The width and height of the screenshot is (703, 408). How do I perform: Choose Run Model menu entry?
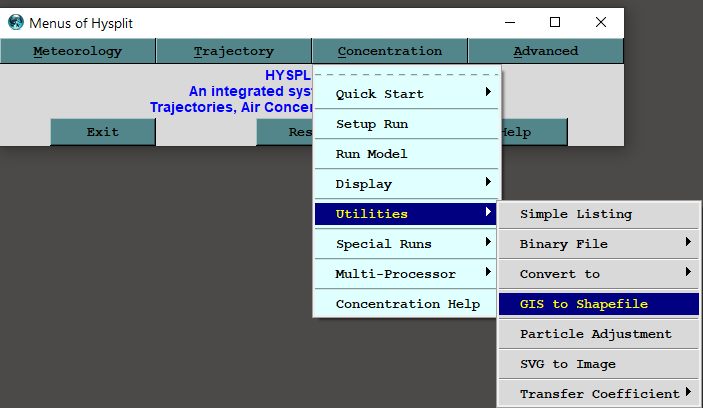(407, 154)
